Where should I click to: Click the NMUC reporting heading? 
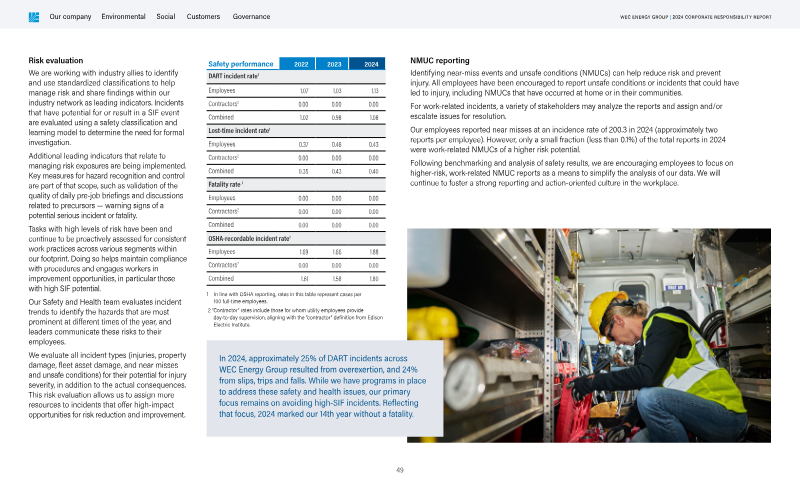click(440, 61)
